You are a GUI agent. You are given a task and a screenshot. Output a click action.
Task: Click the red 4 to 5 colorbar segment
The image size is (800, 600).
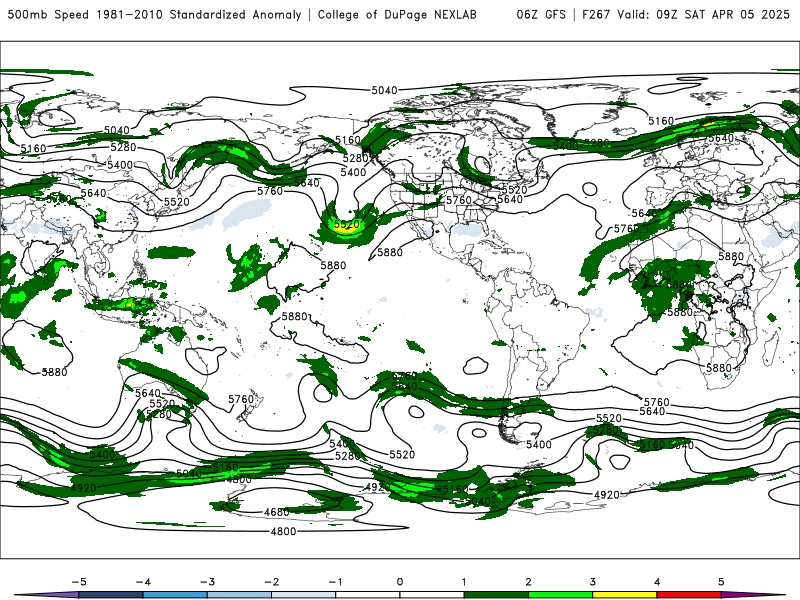tap(689, 595)
